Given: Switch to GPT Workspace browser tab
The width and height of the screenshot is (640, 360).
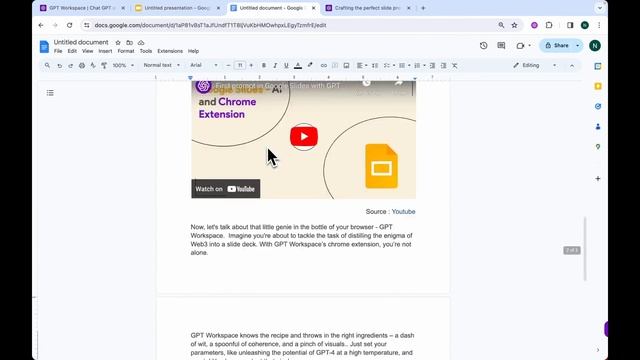Looking at the screenshot, I should click(x=82, y=8).
